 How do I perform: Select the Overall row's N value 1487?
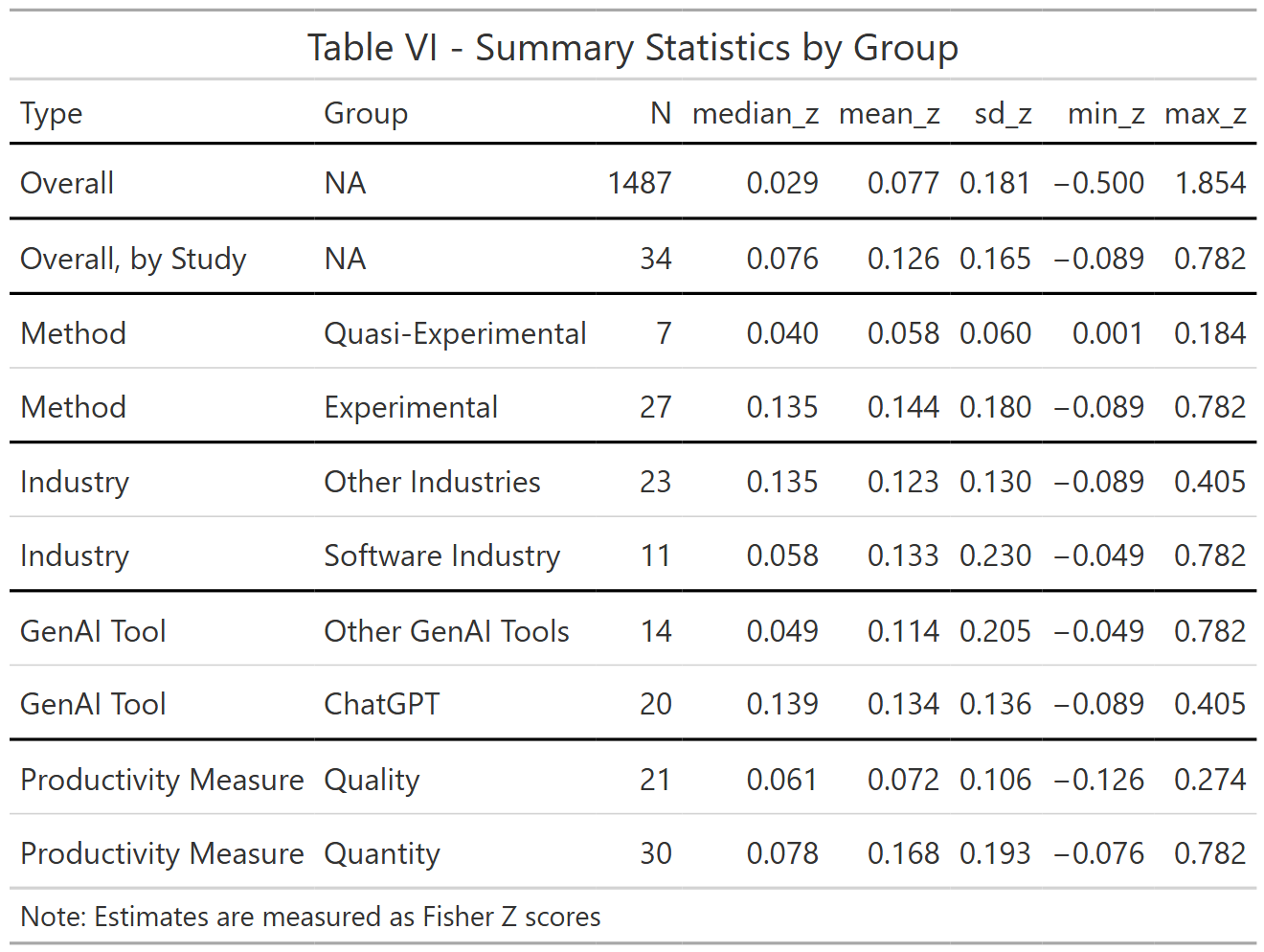click(640, 183)
